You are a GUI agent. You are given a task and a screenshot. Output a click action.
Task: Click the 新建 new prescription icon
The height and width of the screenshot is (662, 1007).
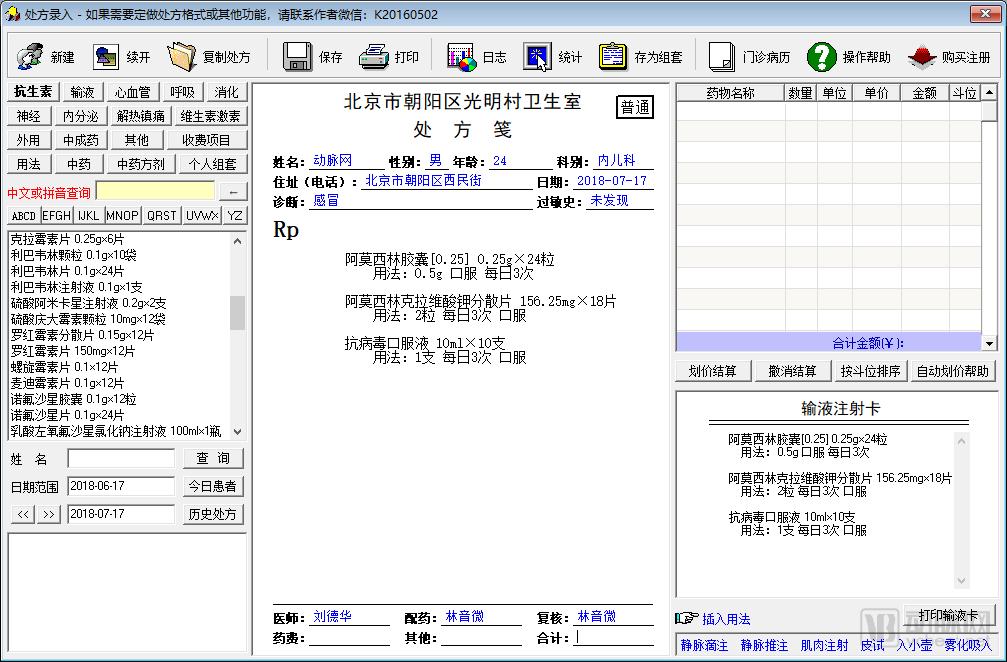click(30, 57)
